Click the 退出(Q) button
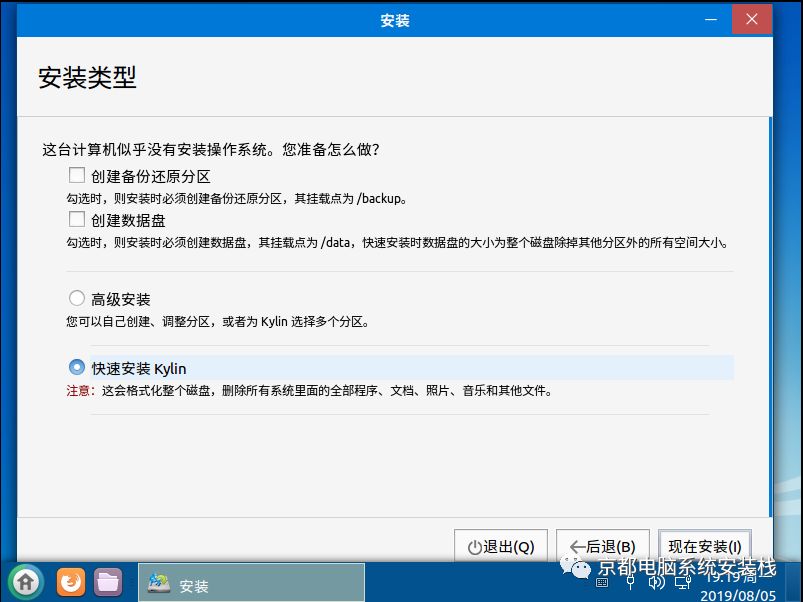 [x=501, y=546]
